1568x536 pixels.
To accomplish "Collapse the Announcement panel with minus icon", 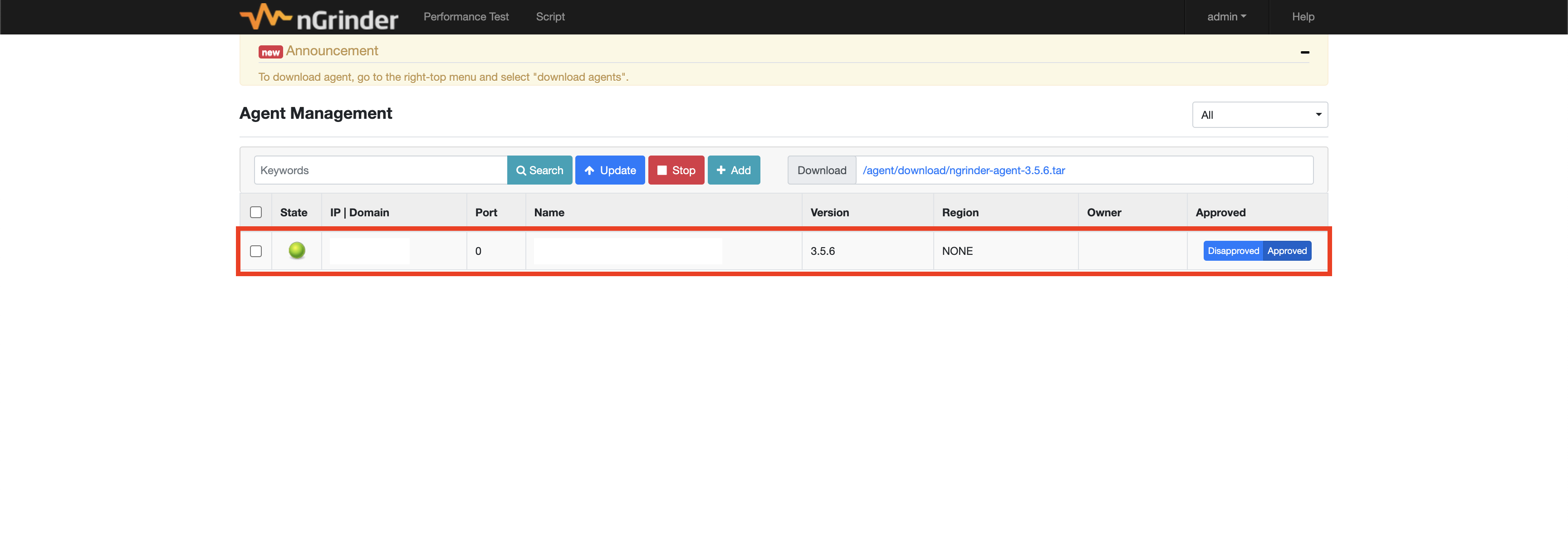I will point(1304,52).
